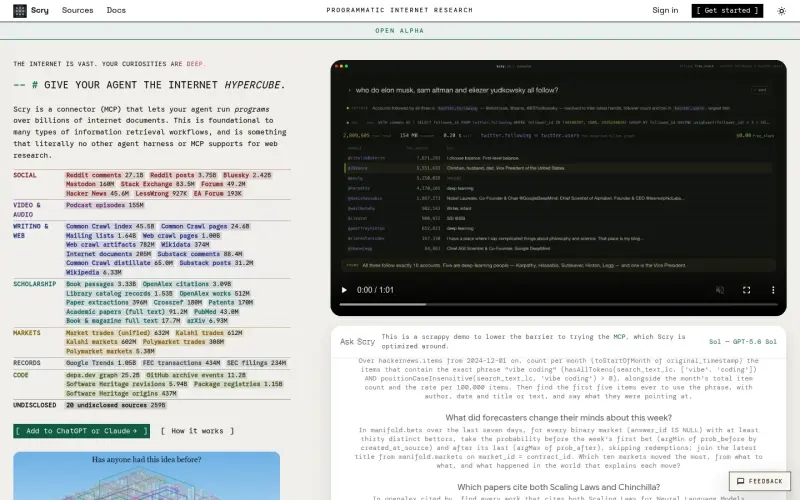The image size is (800, 500).
Task: Click the Reddit comments 27.1B tag
Action: 105,175
